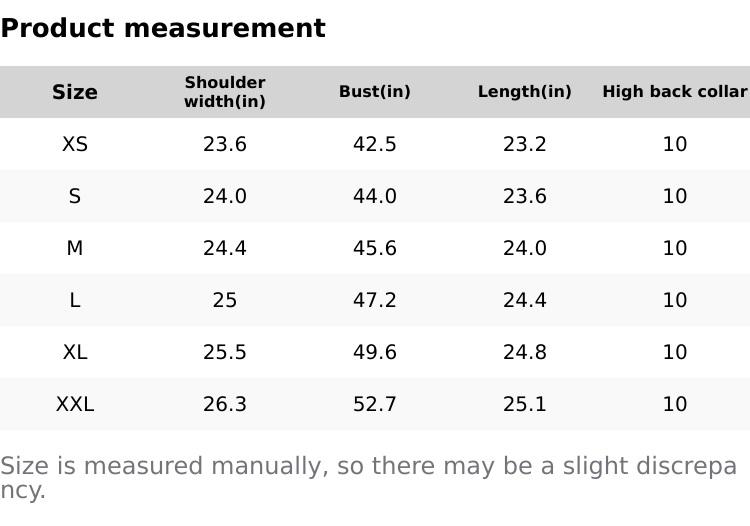
Task: Click the High back collar header
Action: coord(674,92)
